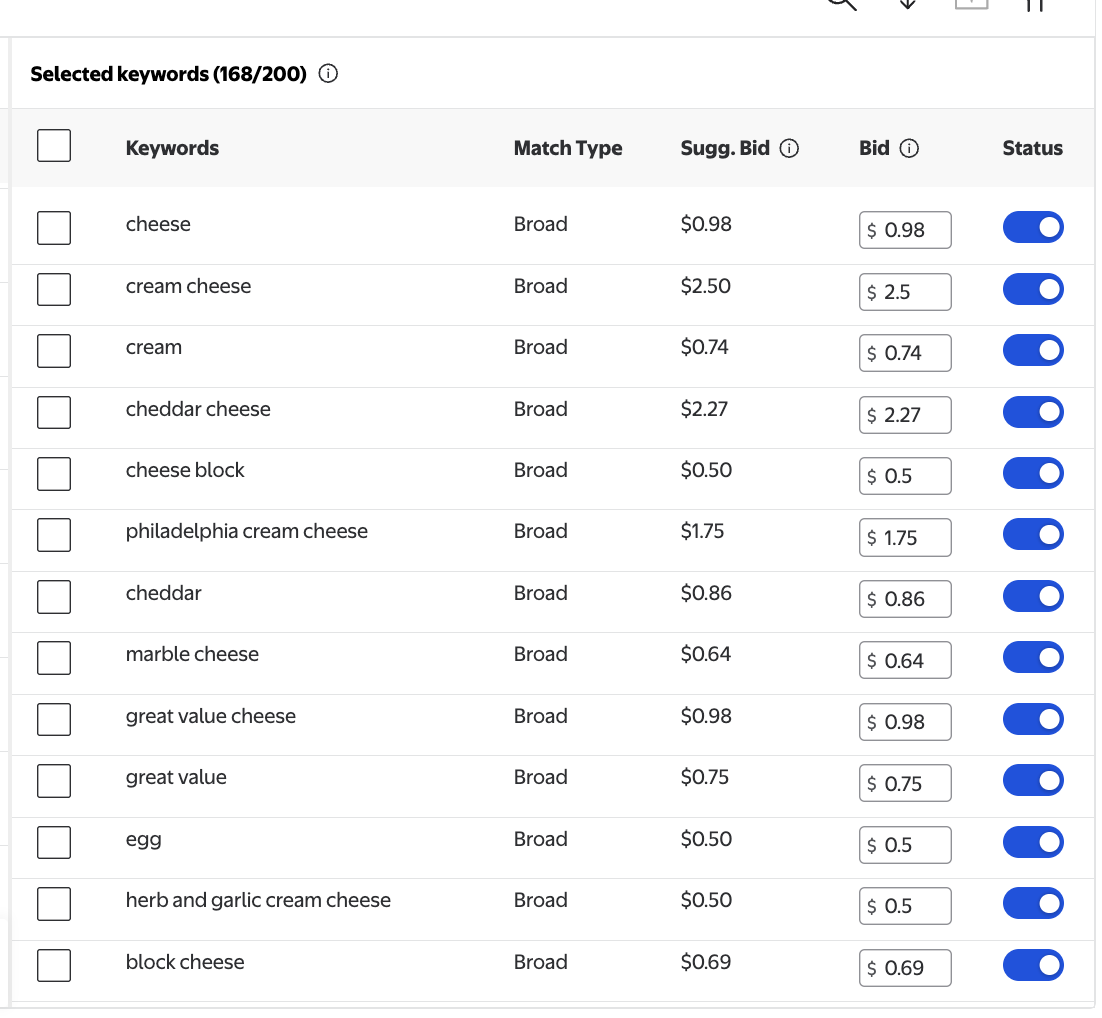The width and height of the screenshot is (1102, 1018).
Task: Click block cheese bid field 0.69
Action: point(905,968)
